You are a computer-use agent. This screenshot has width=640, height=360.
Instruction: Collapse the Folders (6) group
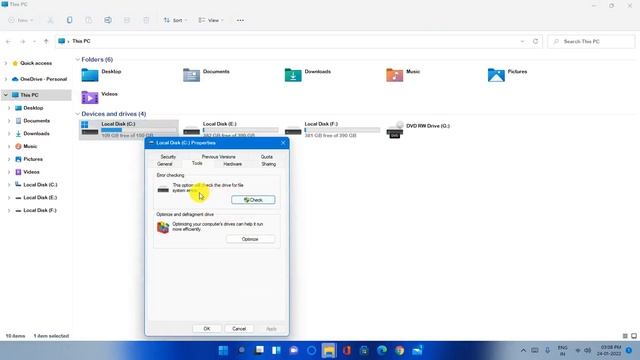point(78,60)
